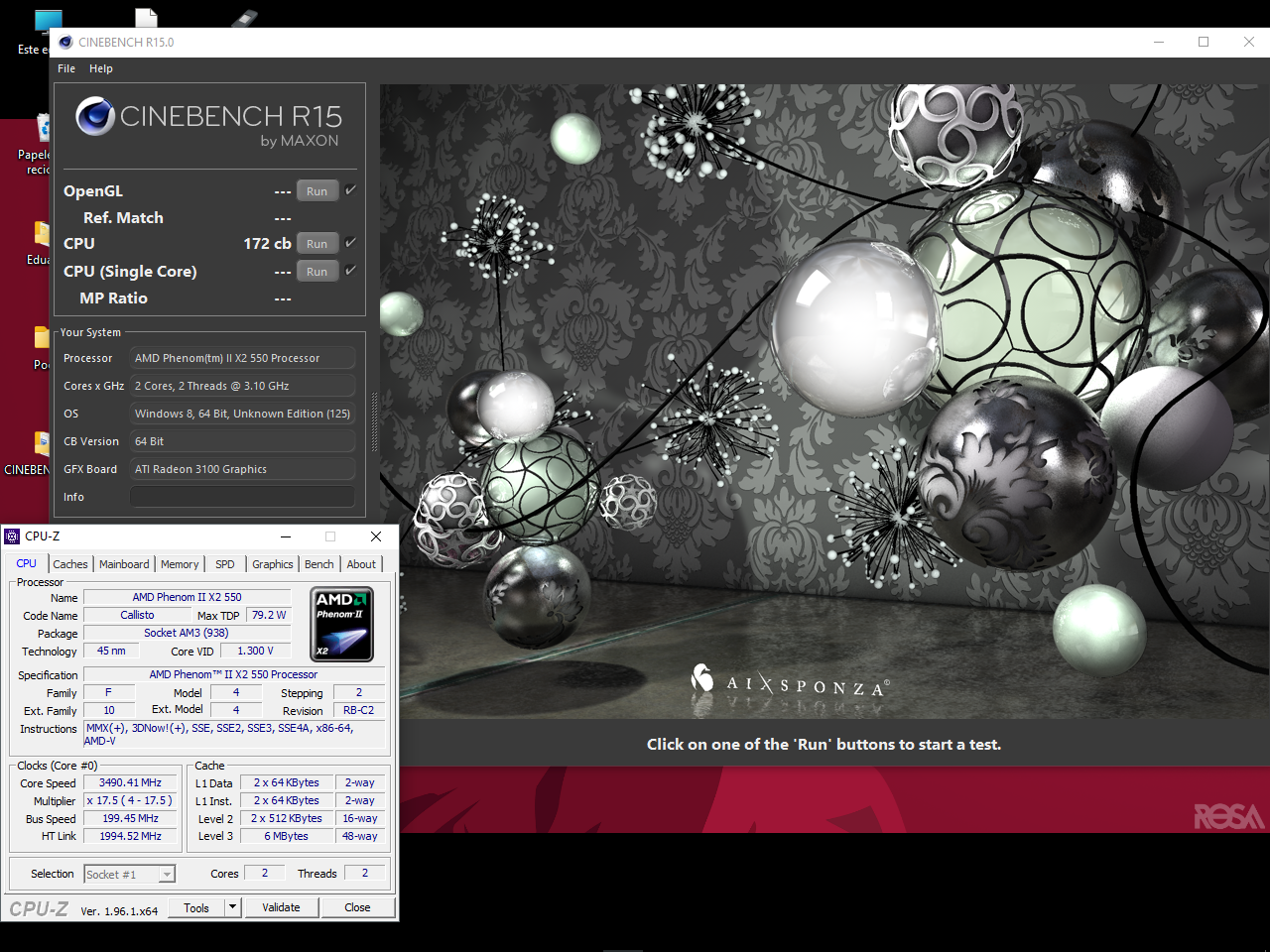Maximize the Cinebench R15.0 window
This screenshot has width=1270, height=952.
click(1204, 42)
